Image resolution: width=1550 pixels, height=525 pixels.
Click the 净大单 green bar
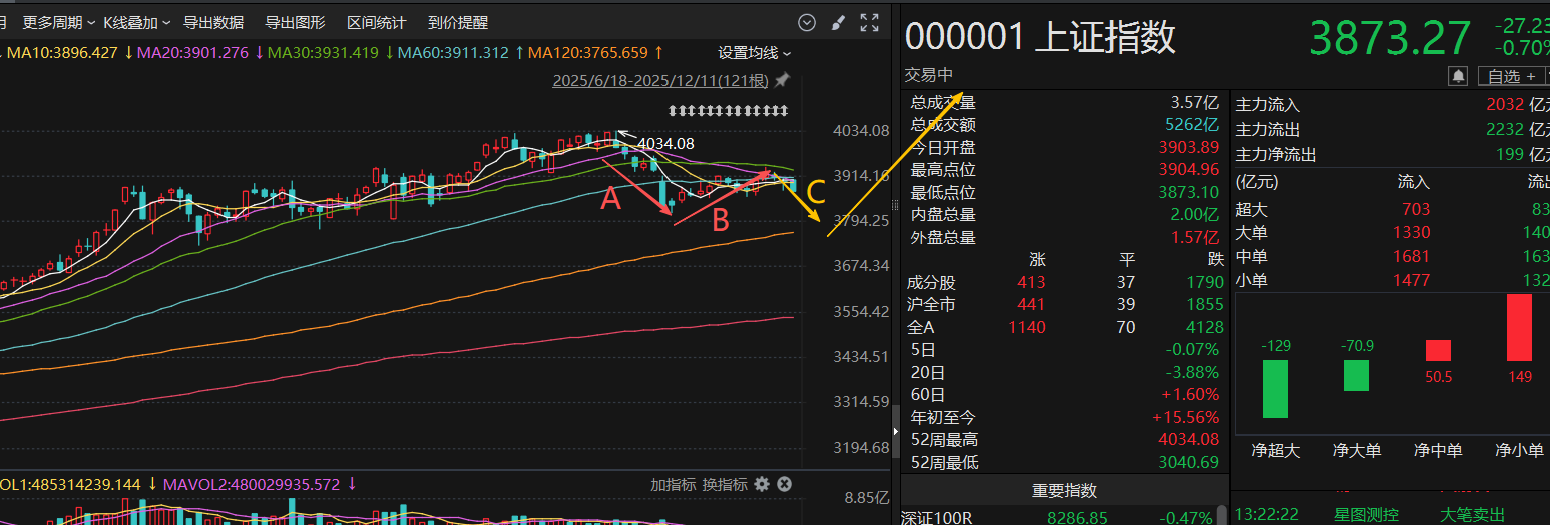tap(1356, 376)
